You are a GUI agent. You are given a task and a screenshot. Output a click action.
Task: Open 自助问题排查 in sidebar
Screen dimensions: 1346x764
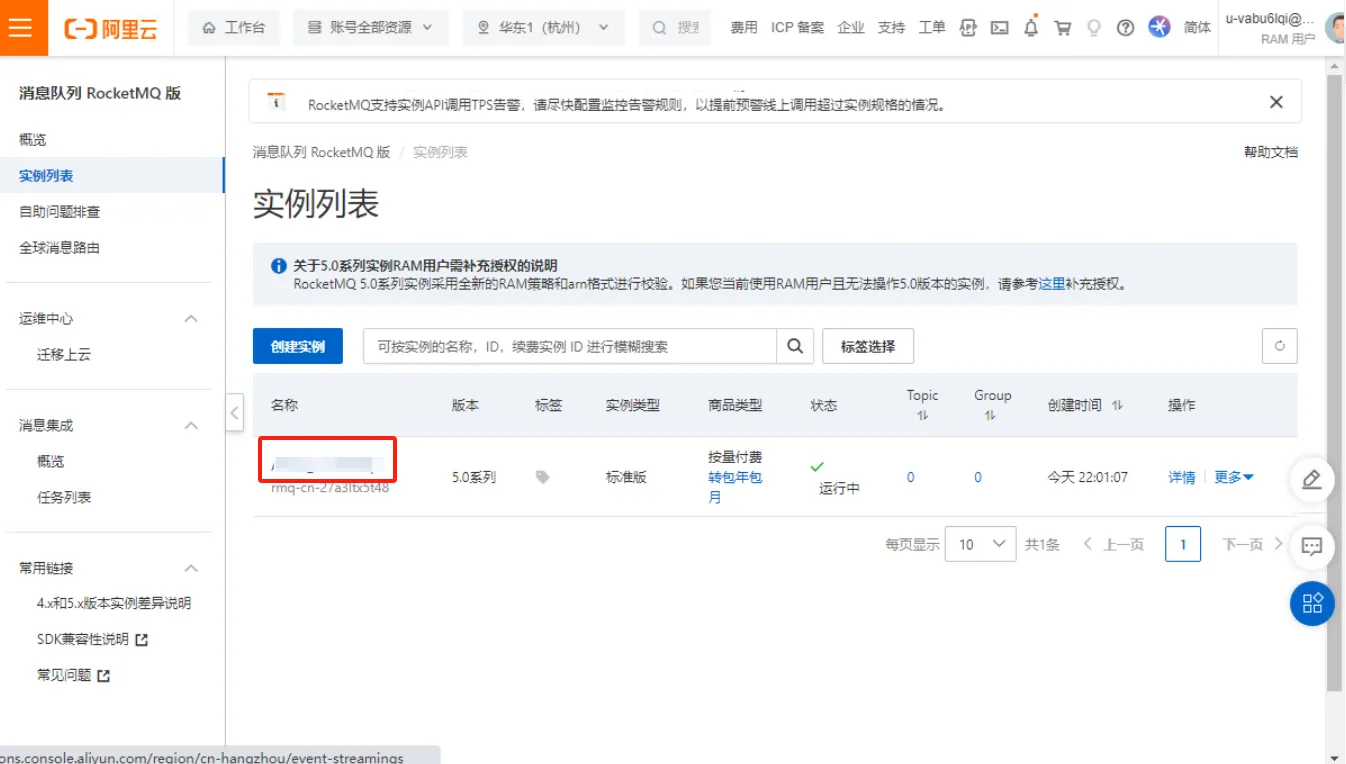(x=59, y=212)
